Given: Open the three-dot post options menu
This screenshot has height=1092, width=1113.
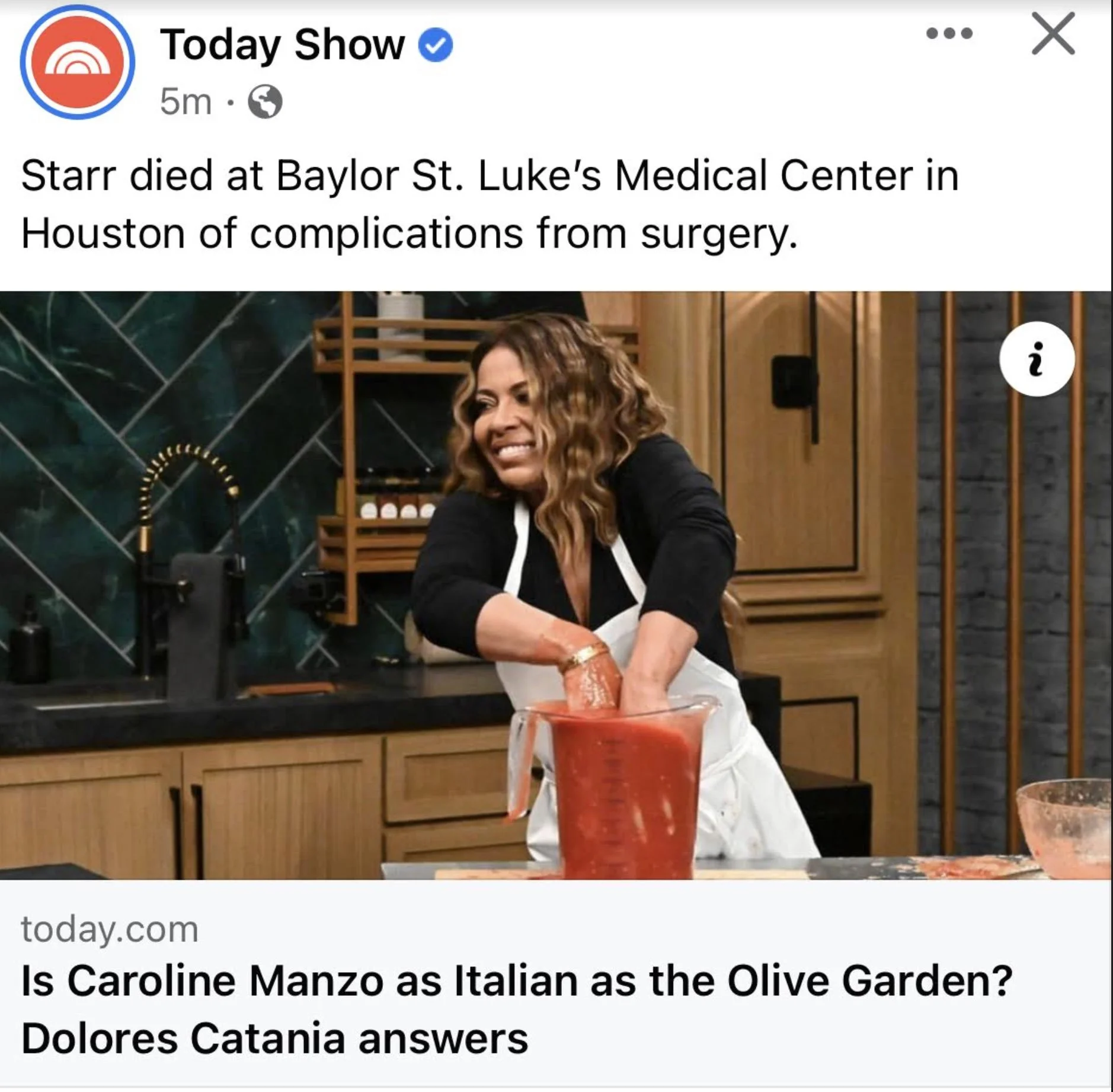Looking at the screenshot, I should [949, 34].
